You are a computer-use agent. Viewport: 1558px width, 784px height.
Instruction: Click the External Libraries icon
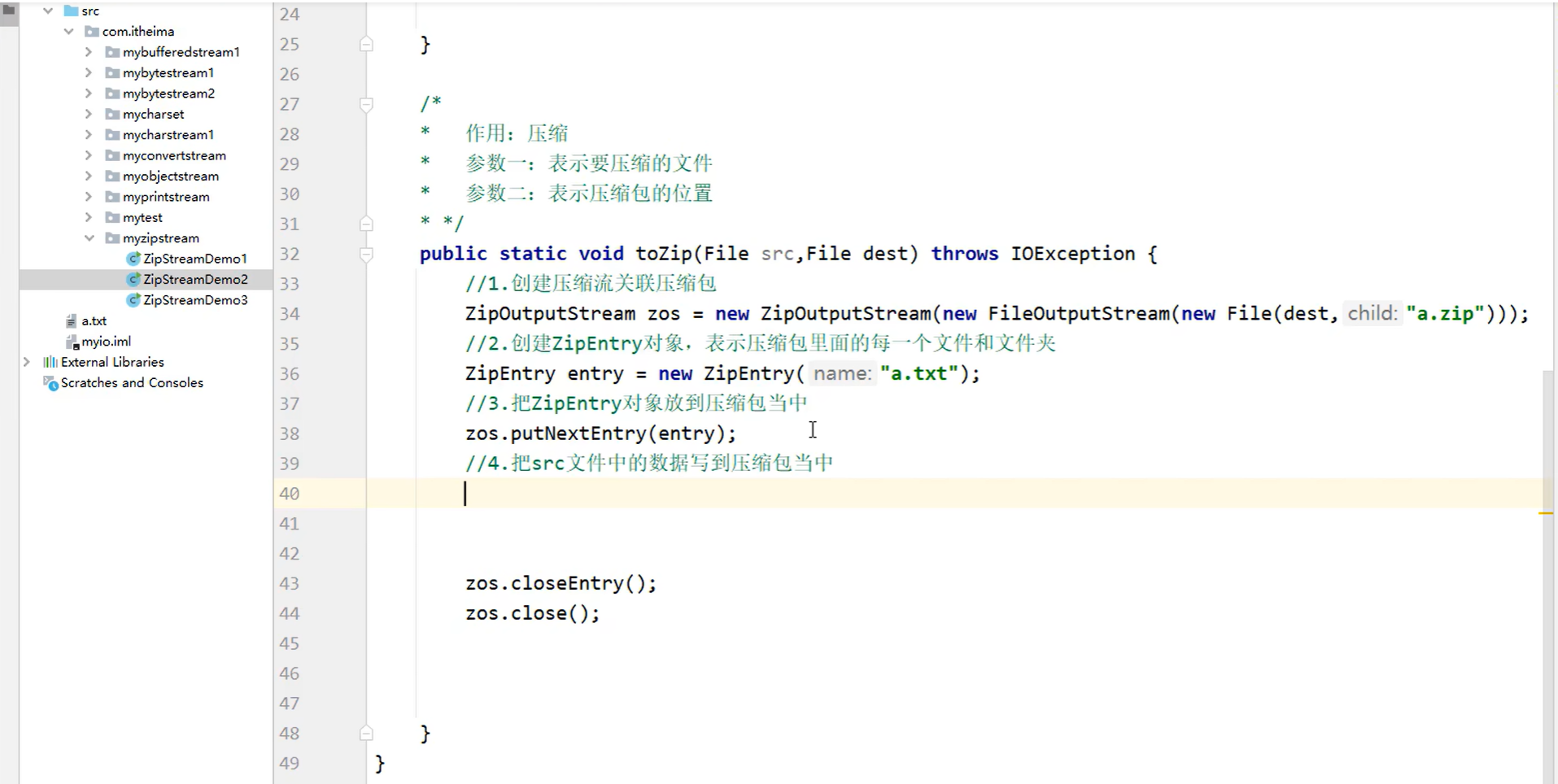pos(49,361)
